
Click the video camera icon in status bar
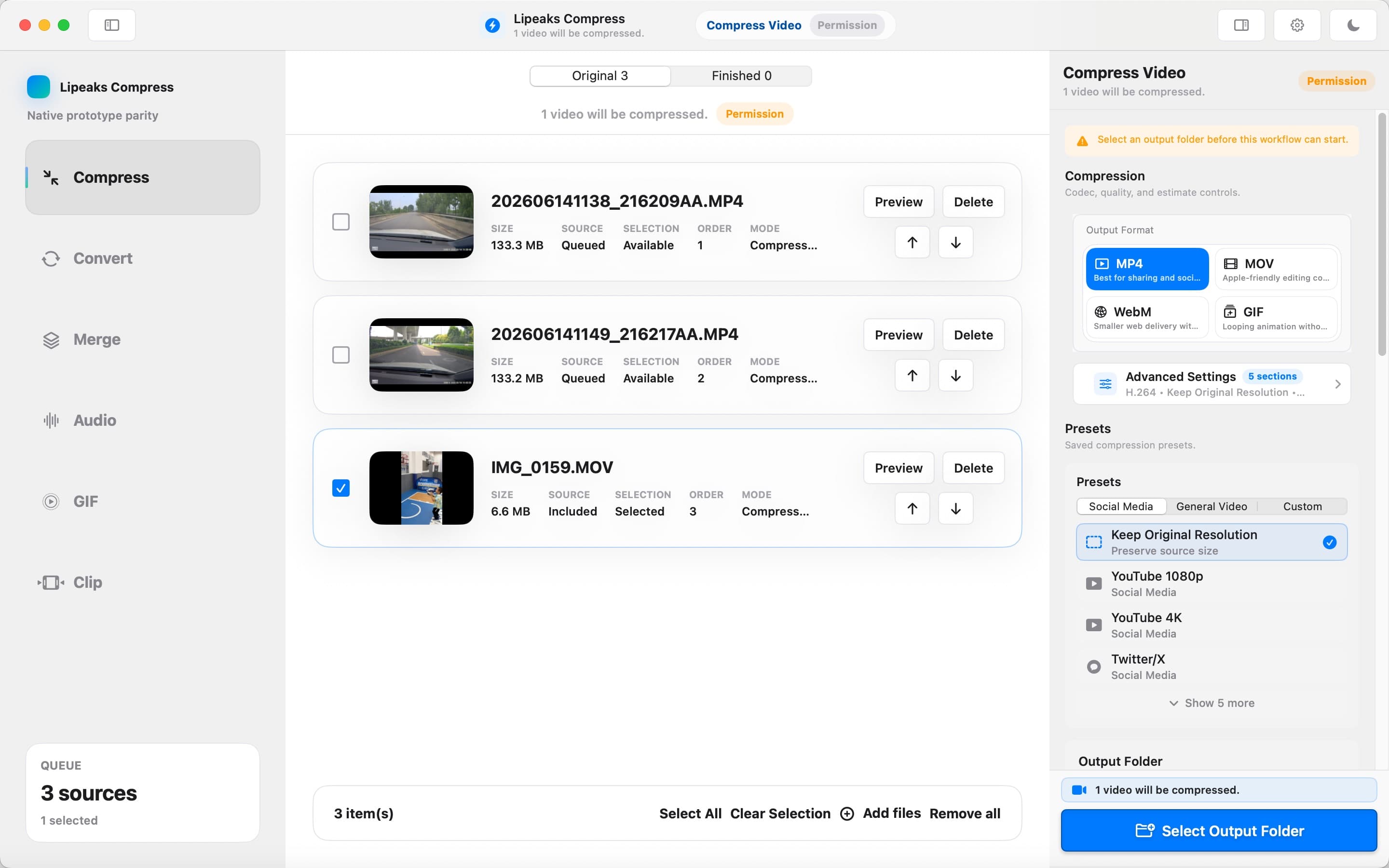1079,790
